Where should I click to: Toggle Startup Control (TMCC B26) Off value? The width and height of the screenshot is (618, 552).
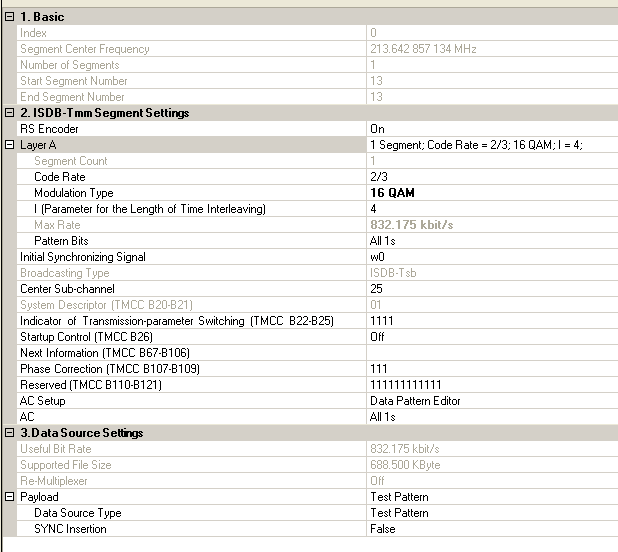490,337
